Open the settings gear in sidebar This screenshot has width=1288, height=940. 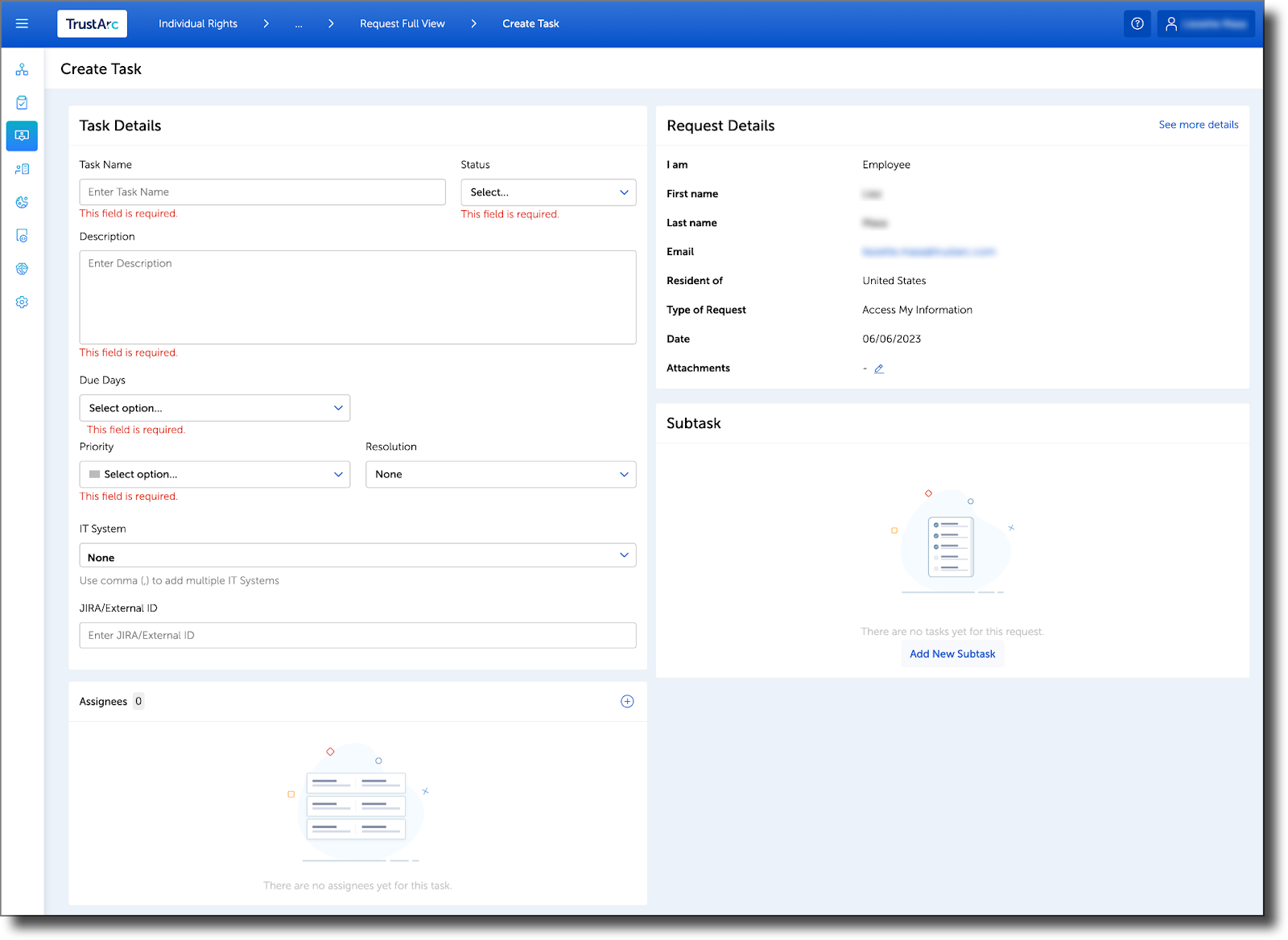coord(22,302)
